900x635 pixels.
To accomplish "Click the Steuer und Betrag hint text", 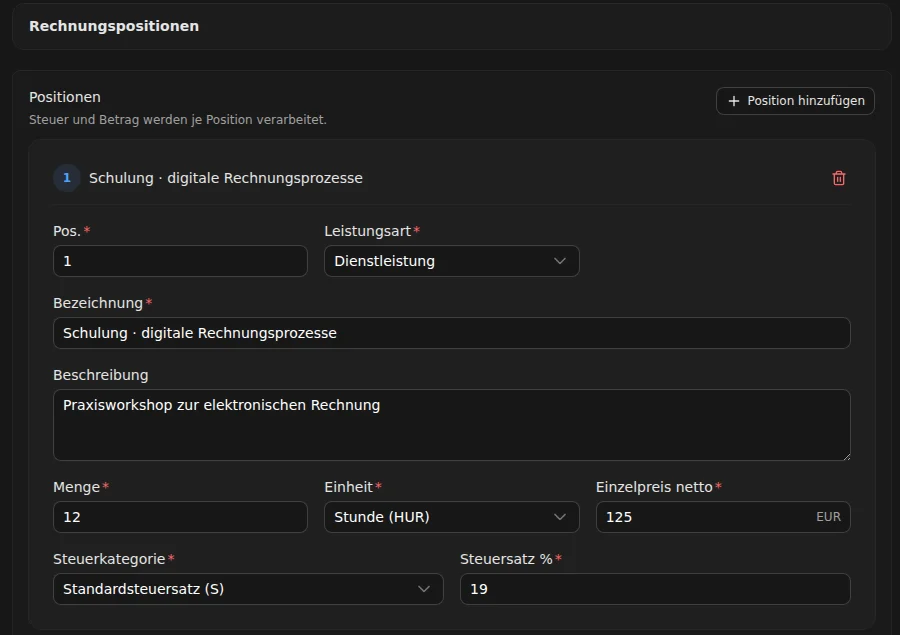I will [x=177, y=120].
